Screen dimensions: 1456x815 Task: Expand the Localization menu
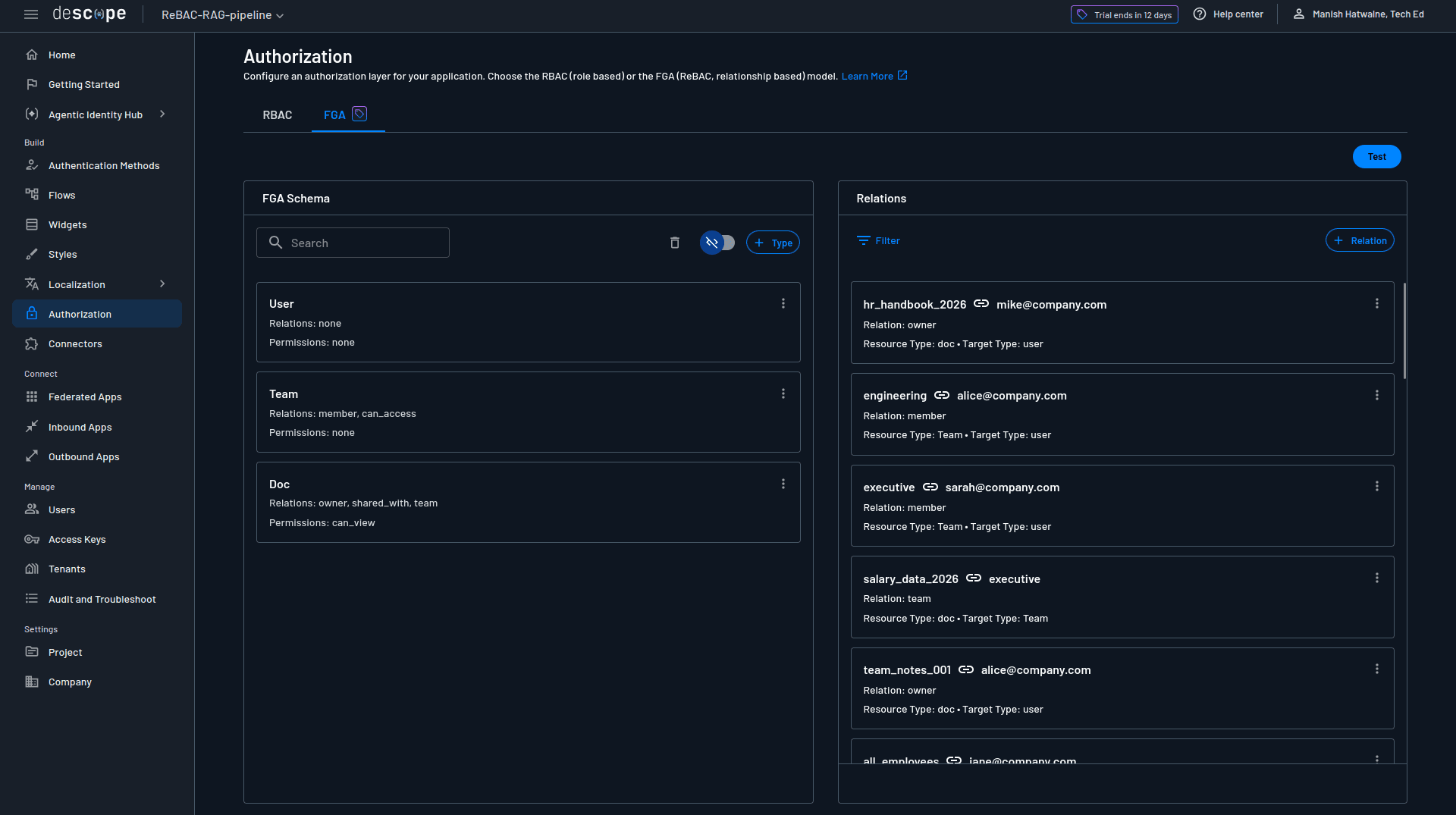(x=76, y=284)
